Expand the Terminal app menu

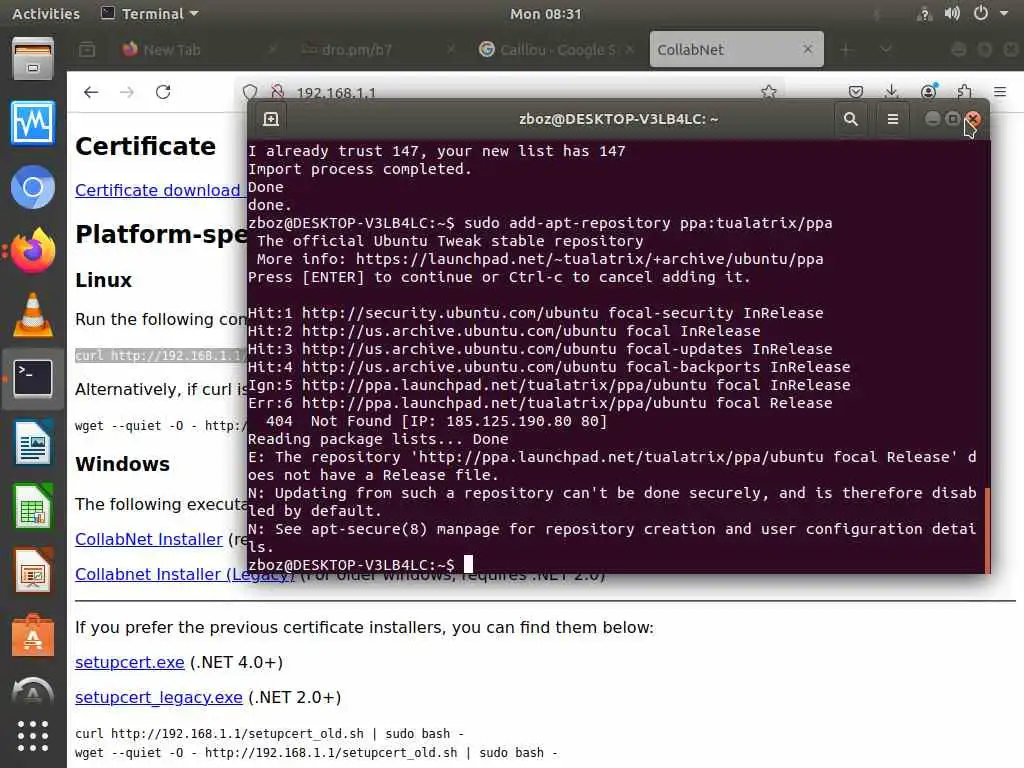click(x=150, y=13)
